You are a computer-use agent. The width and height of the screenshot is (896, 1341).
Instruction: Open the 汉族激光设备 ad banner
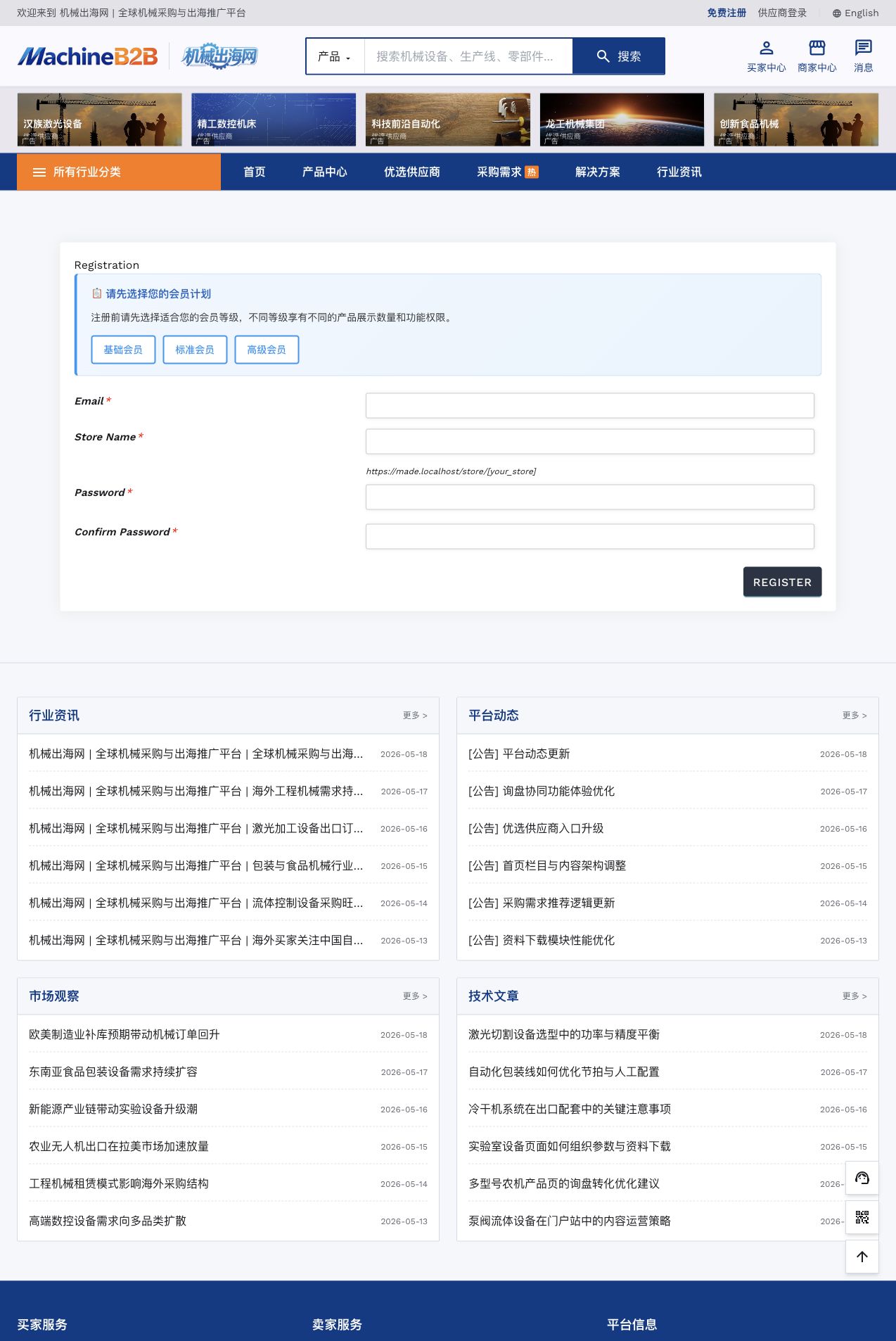(x=100, y=120)
